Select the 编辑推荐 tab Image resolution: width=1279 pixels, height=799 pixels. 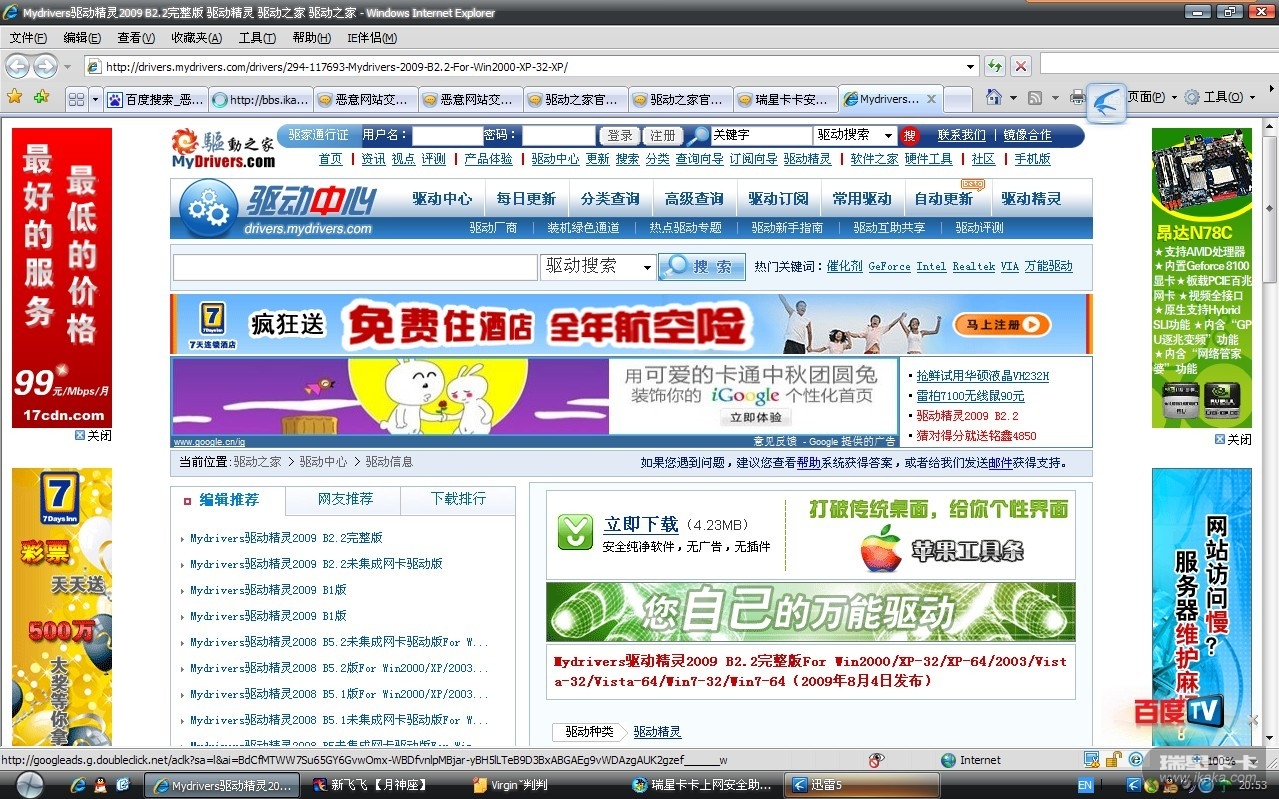[x=229, y=500]
